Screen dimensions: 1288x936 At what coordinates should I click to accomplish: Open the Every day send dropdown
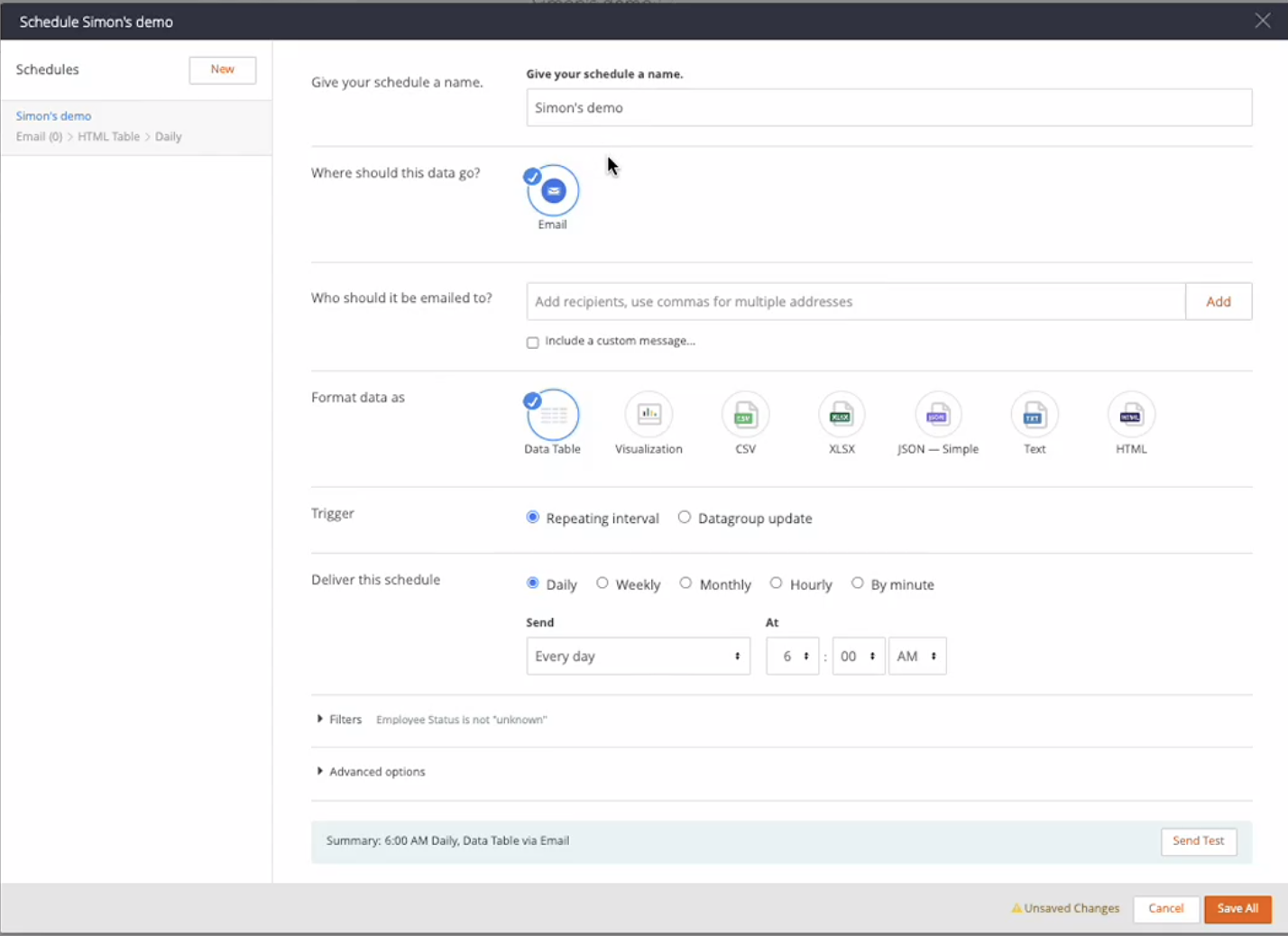pyautogui.click(x=638, y=656)
